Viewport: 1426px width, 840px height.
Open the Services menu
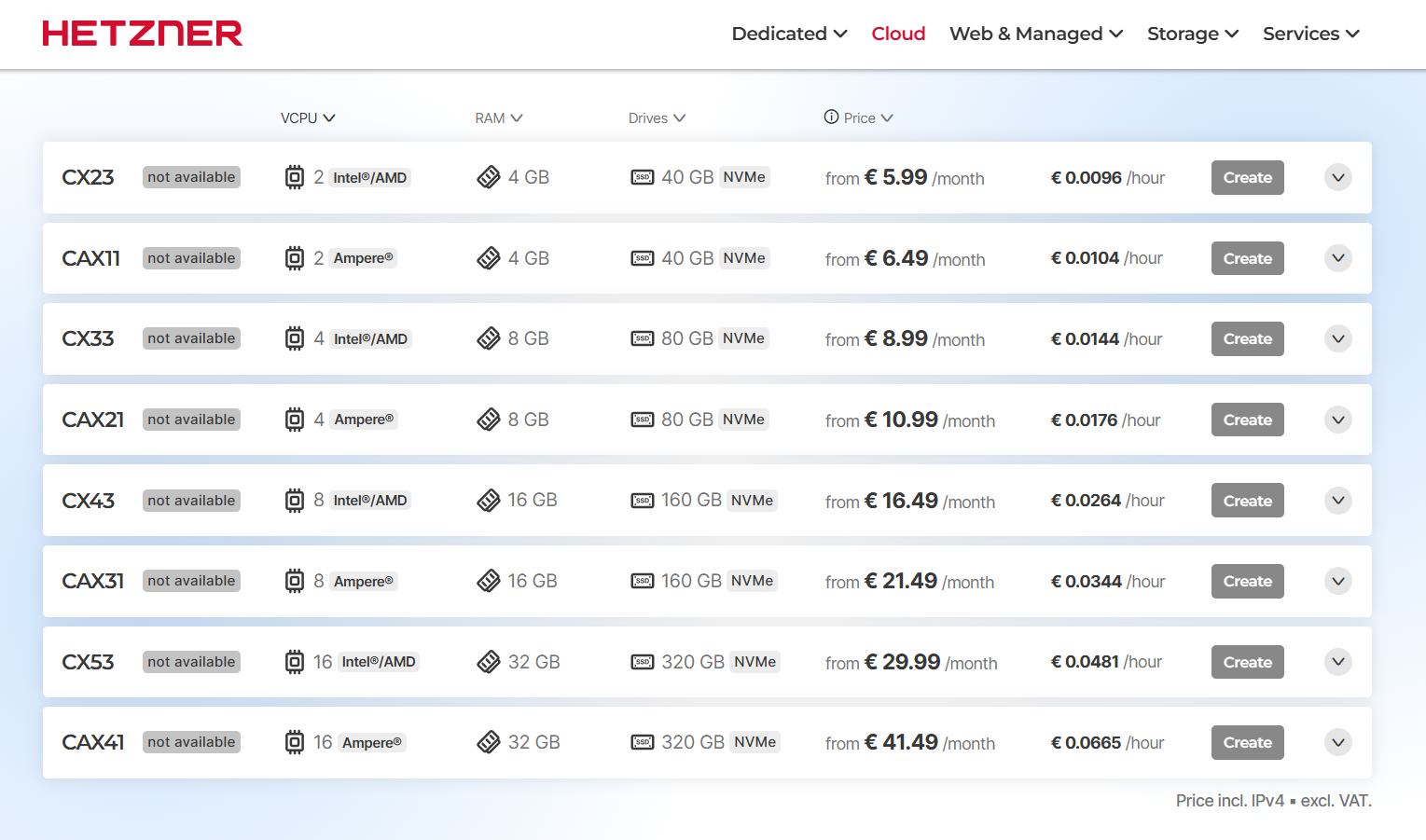[x=1311, y=34]
